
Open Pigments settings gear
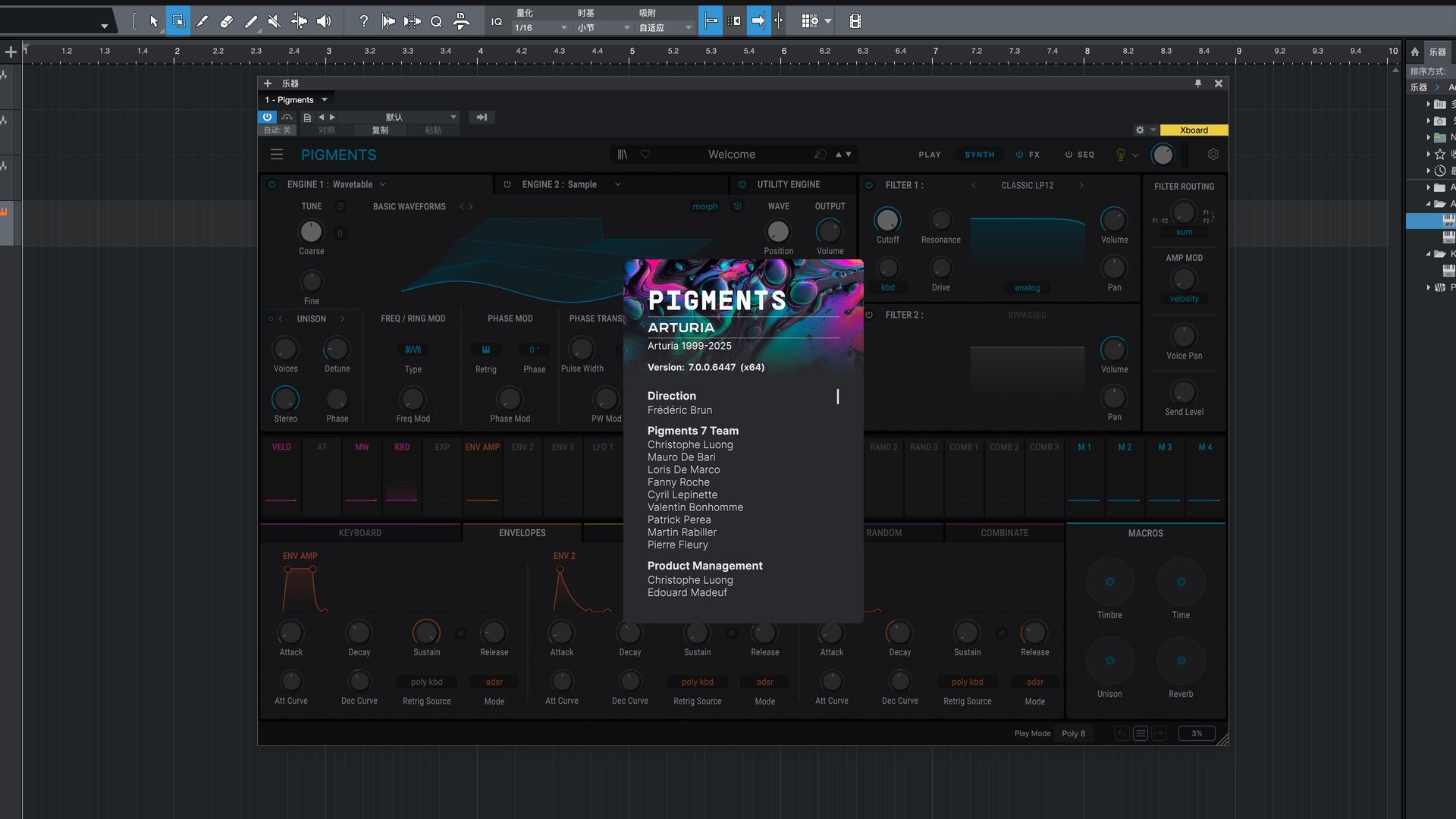click(x=1213, y=155)
